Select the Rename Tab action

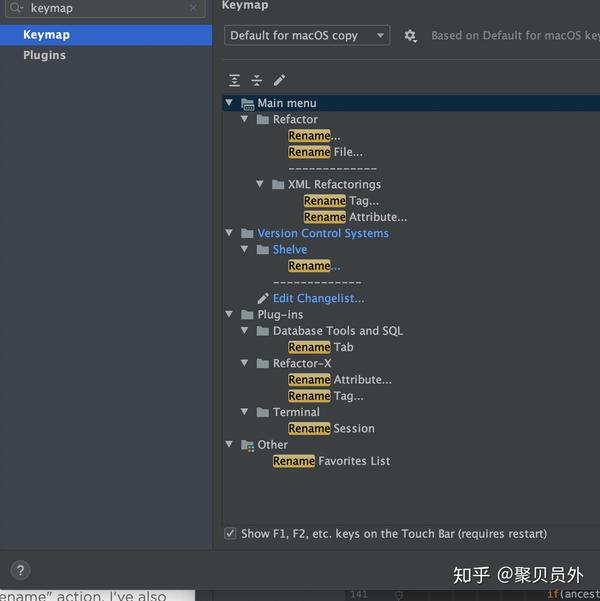321,347
